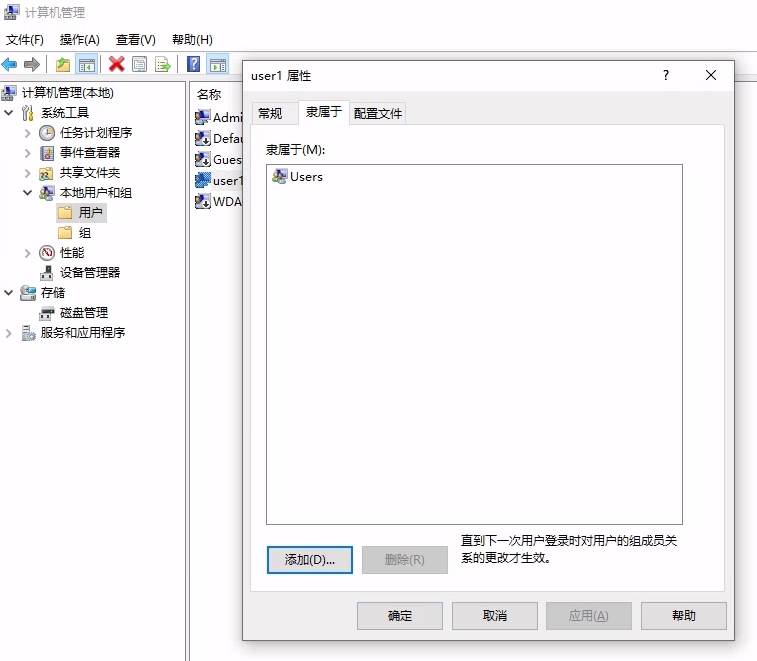Select the 组 folder in the tree

(x=84, y=232)
